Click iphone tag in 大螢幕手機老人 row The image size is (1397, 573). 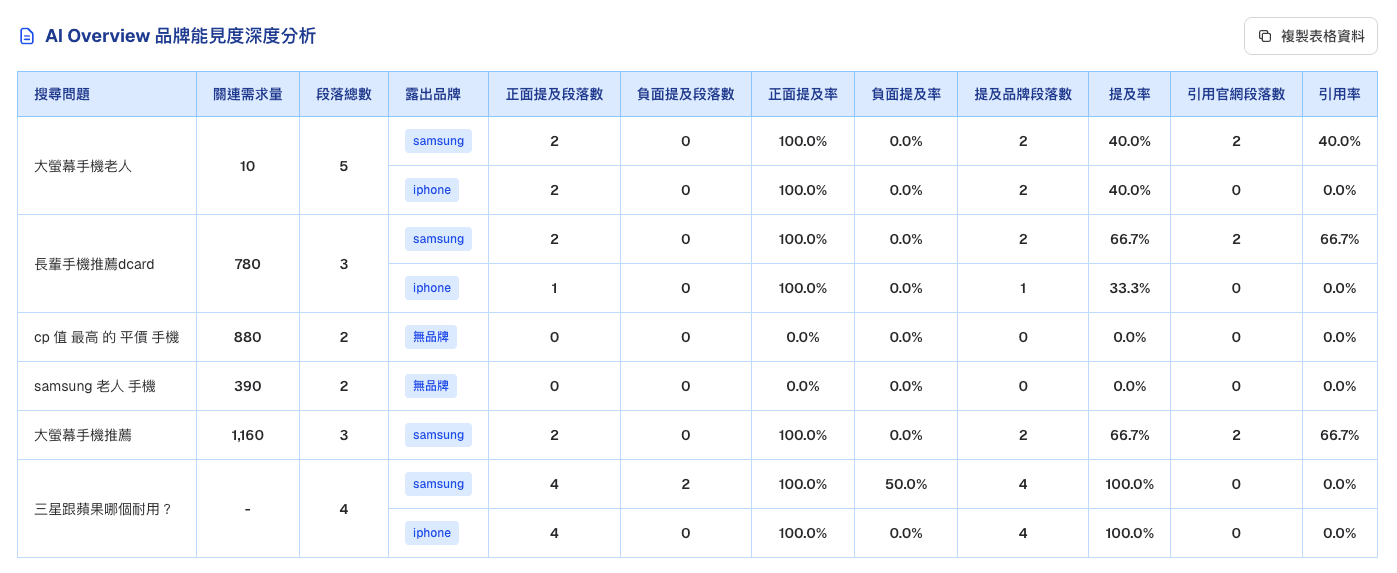click(x=432, y=190)
